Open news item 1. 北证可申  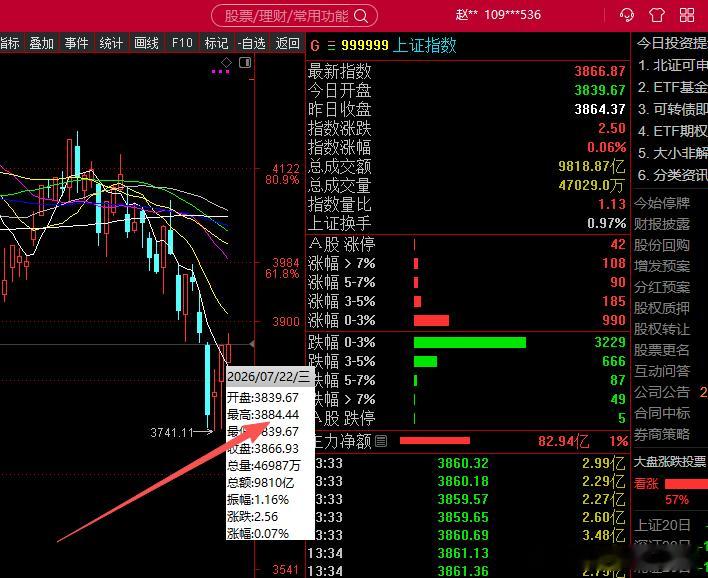[x=672, y=65]
